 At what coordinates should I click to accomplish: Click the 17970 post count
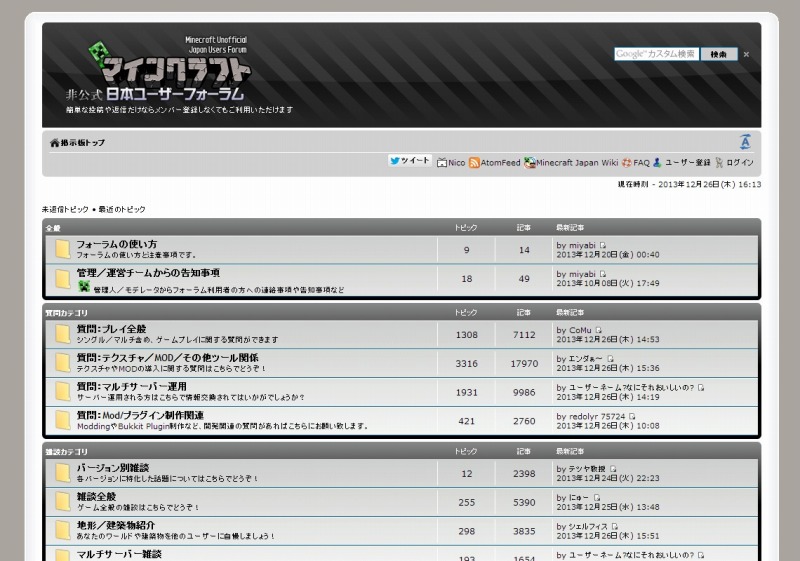(524, 364)
